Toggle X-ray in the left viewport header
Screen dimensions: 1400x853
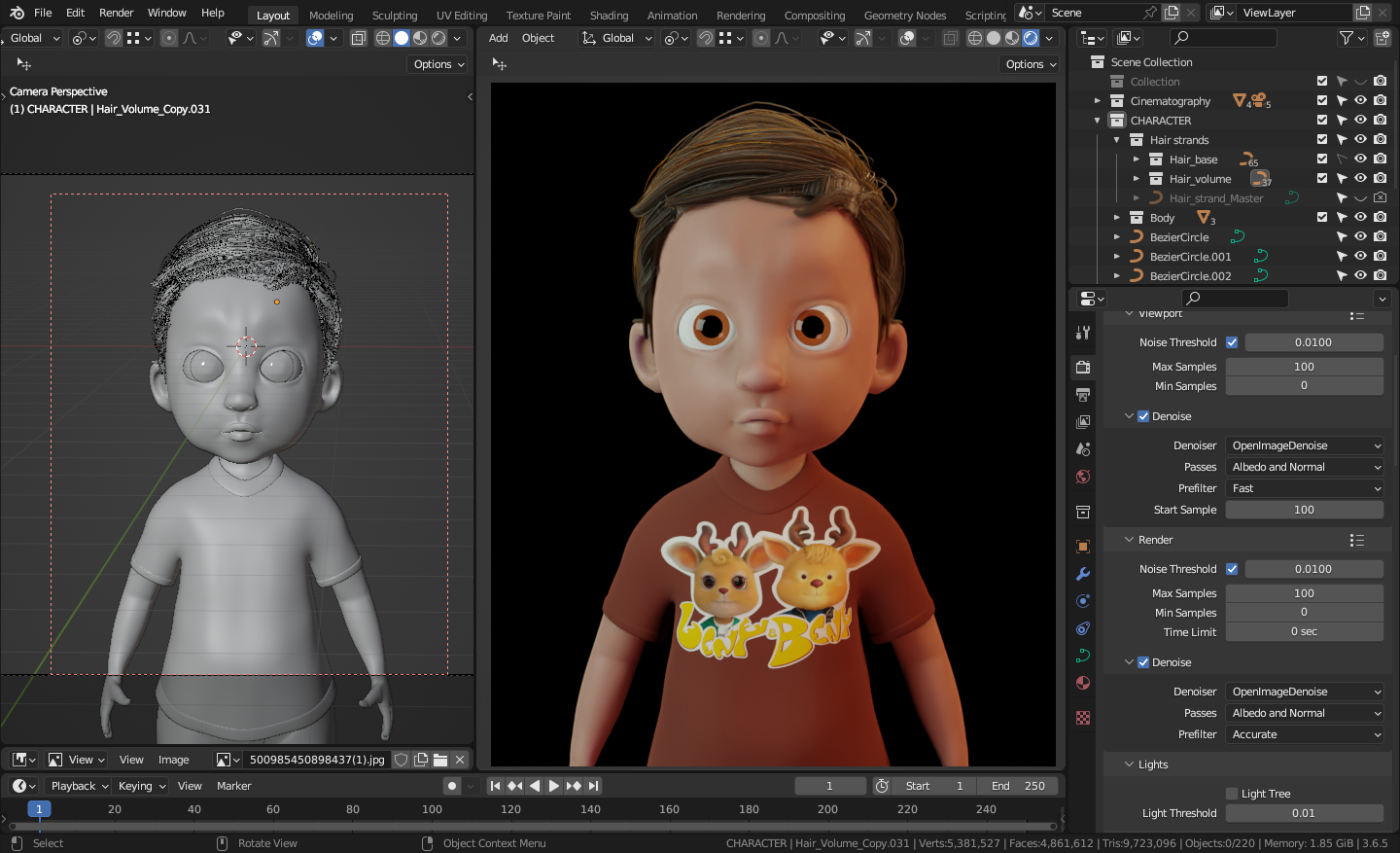(x=358, y=38)
